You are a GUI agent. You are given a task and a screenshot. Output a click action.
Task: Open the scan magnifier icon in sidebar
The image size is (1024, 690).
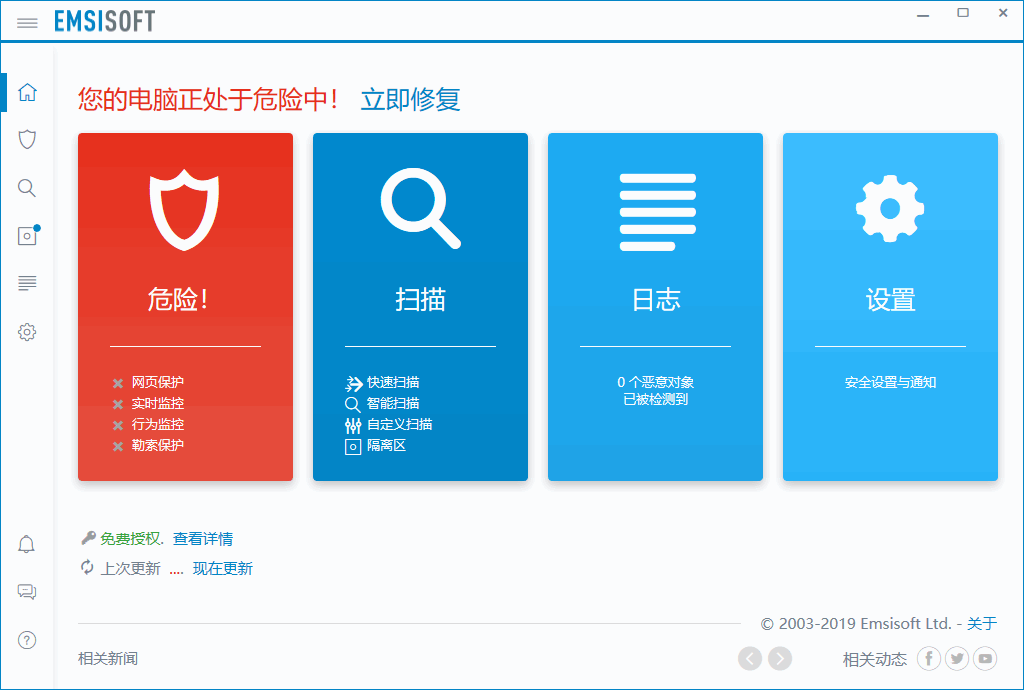[27, 187]
